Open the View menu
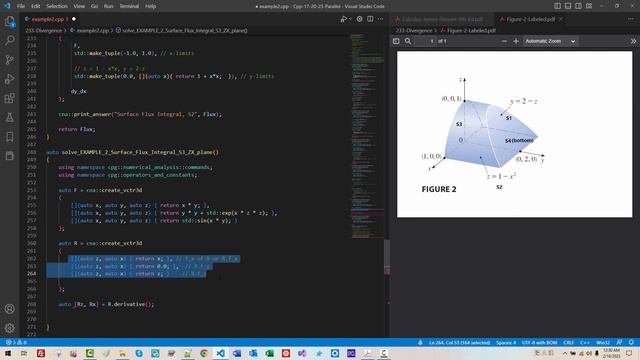 79,6
